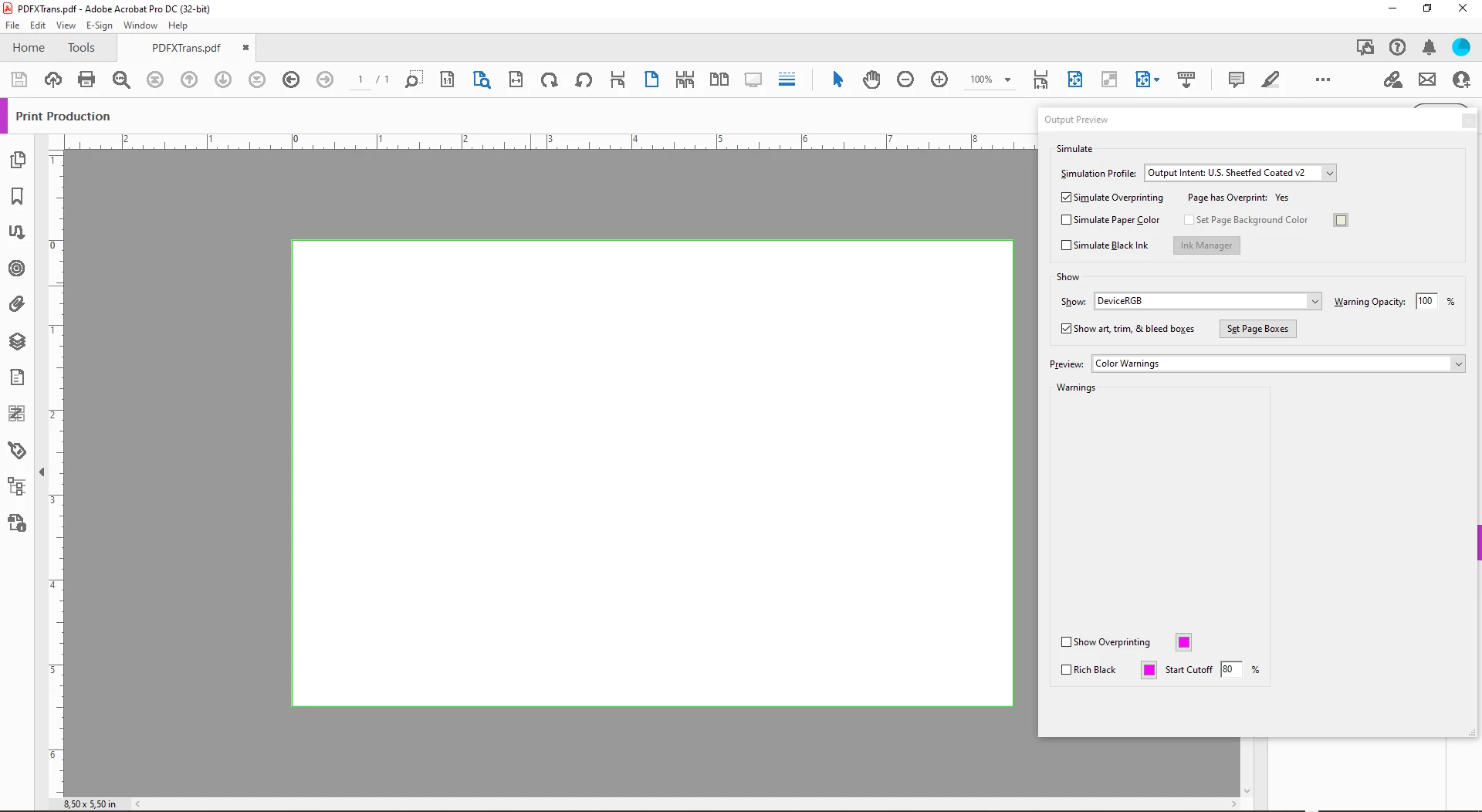Open the Window menu

140,25
